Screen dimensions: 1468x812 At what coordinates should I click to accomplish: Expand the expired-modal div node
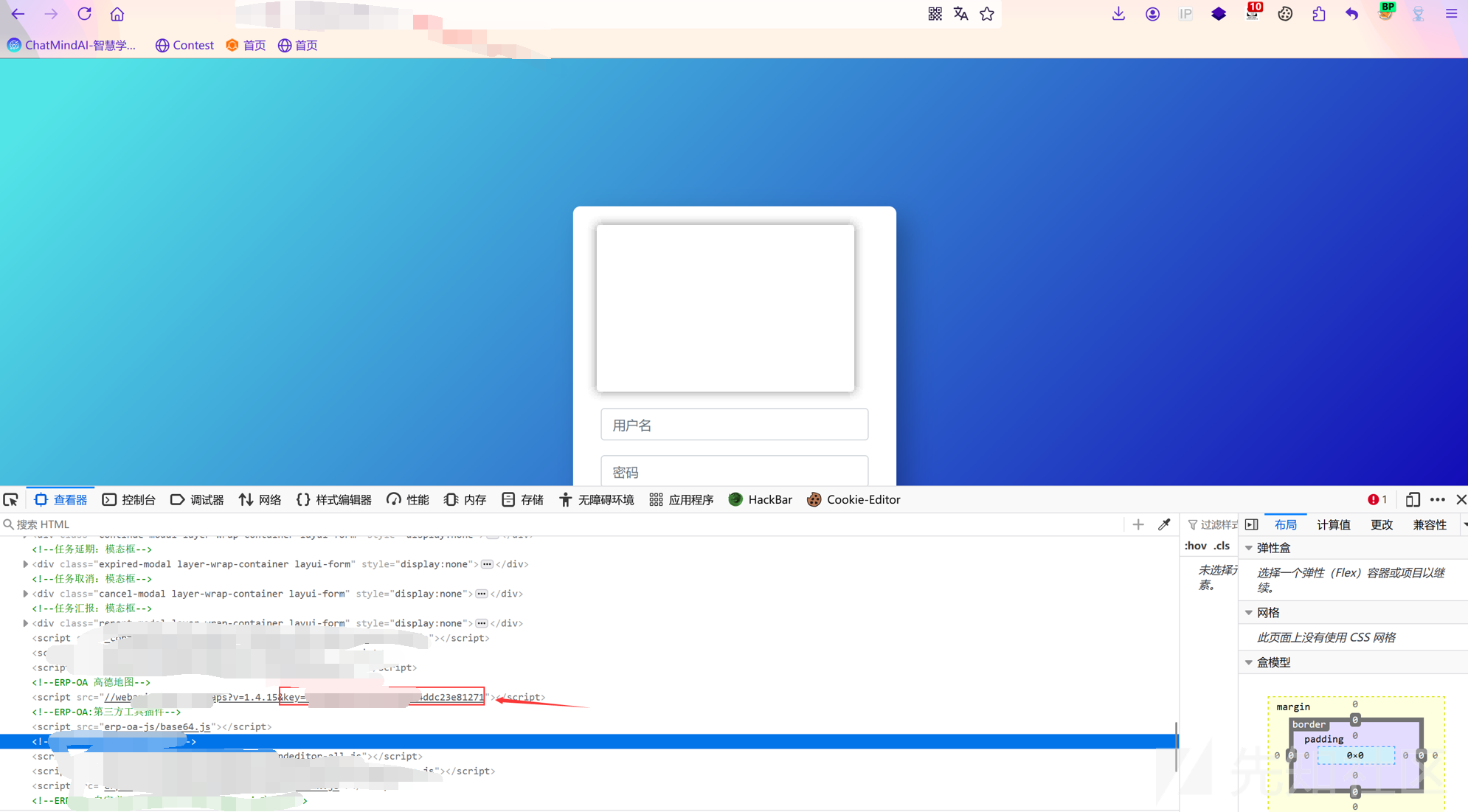(x=26, y=564)
